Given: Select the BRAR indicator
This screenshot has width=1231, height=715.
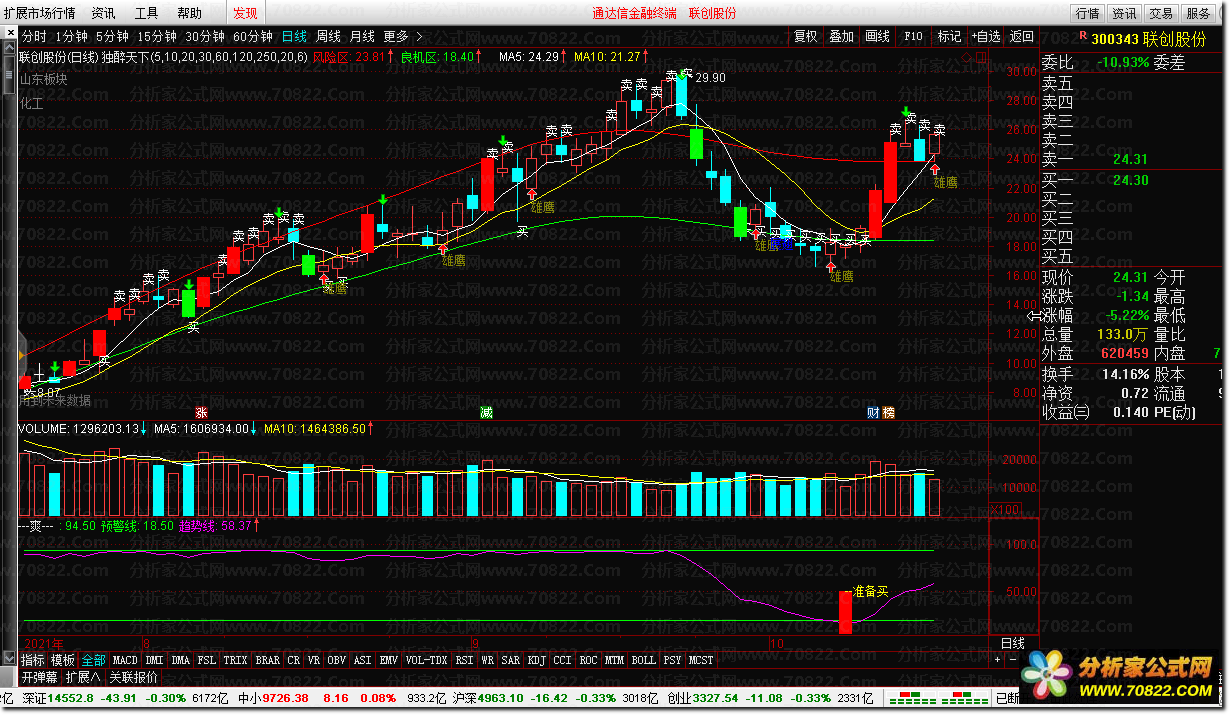Looking at the screenshot, I should pos(268,660).
